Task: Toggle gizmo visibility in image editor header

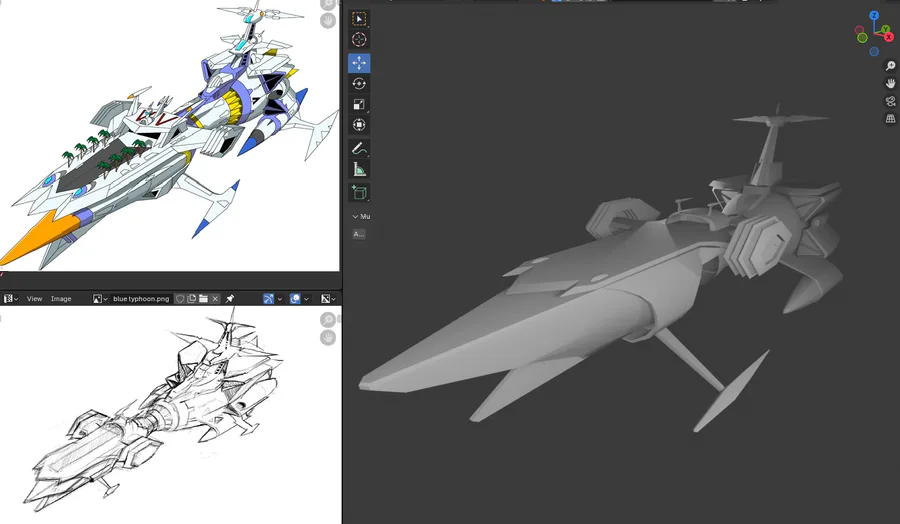Action: click(268, 298)
